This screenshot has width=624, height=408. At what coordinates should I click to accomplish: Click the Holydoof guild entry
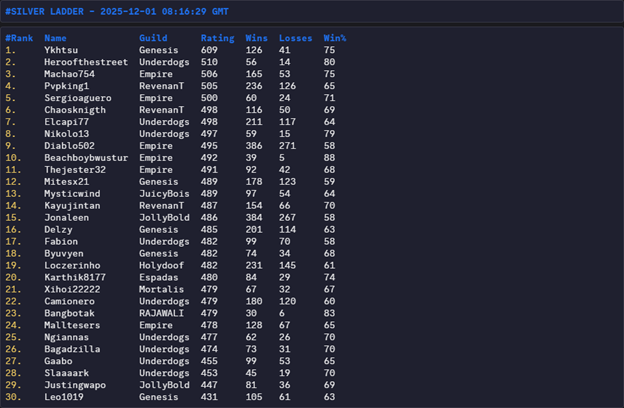pyautogui.click(x=163, y=265)
